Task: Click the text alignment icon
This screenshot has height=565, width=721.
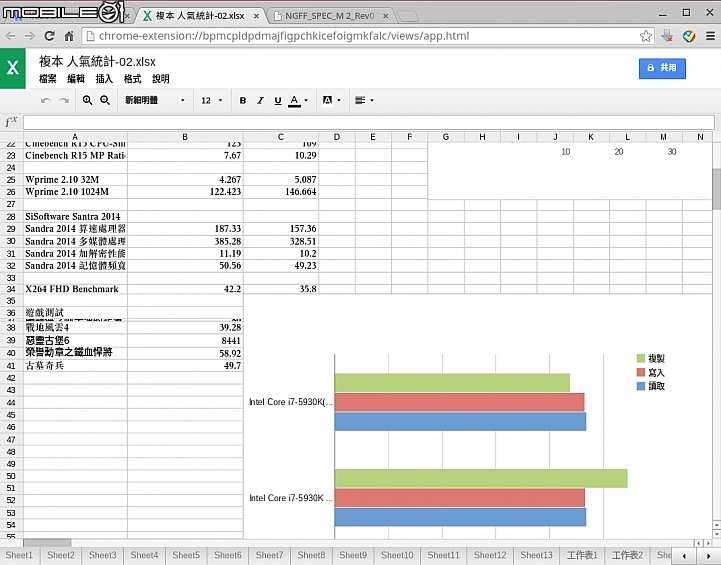Action: point(360,100)
